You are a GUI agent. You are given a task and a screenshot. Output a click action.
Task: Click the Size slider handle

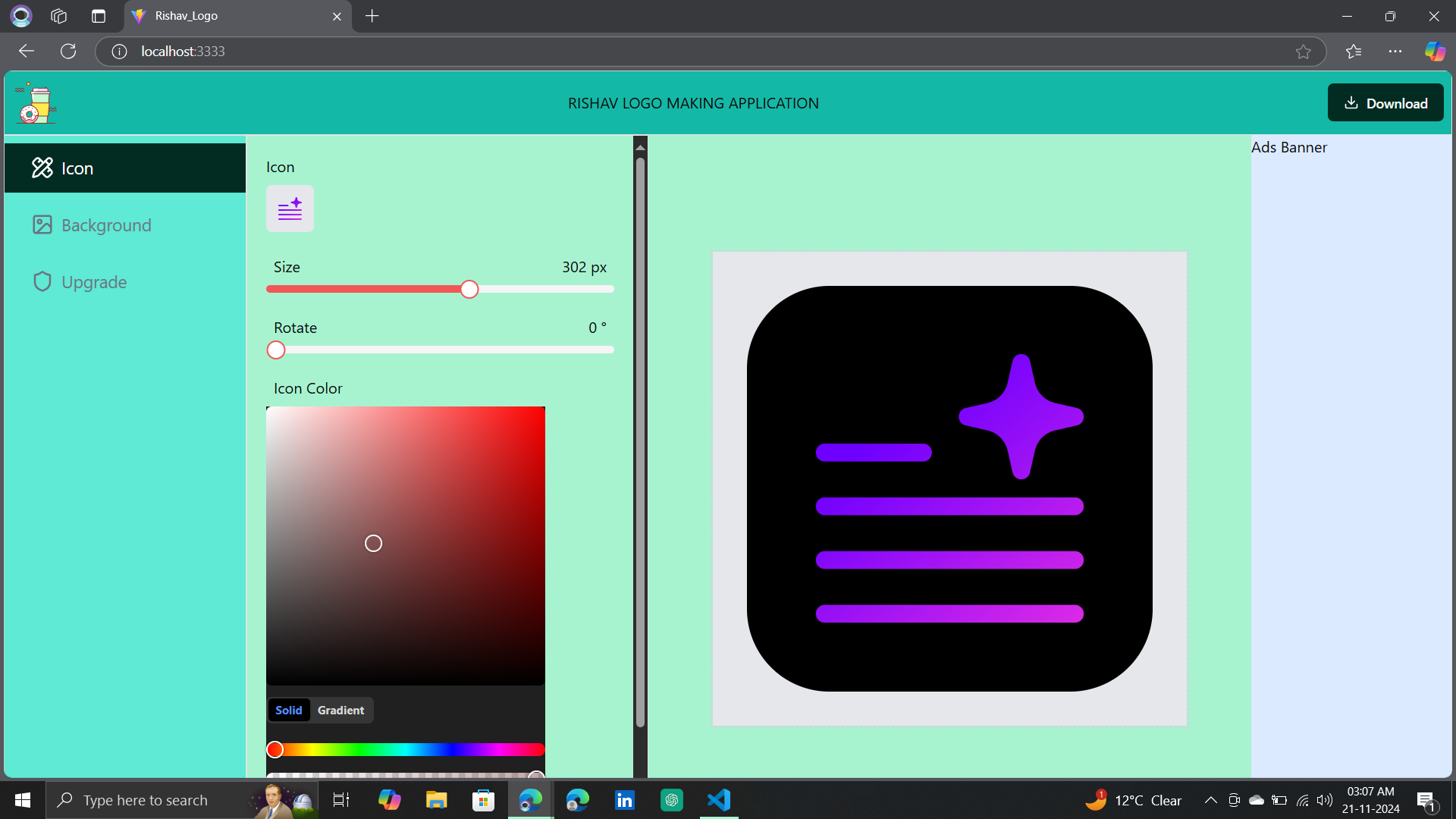(x=469, y=290)
